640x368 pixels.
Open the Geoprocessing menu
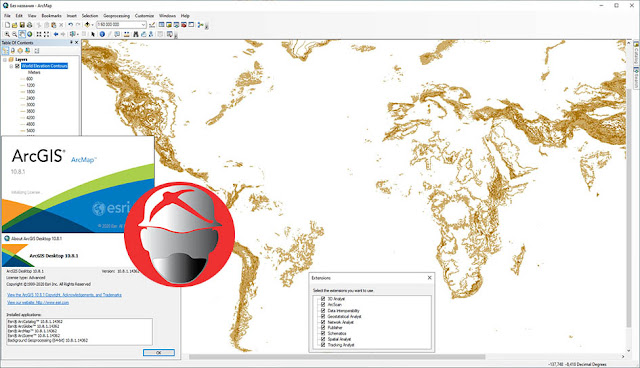coord(116,16)
